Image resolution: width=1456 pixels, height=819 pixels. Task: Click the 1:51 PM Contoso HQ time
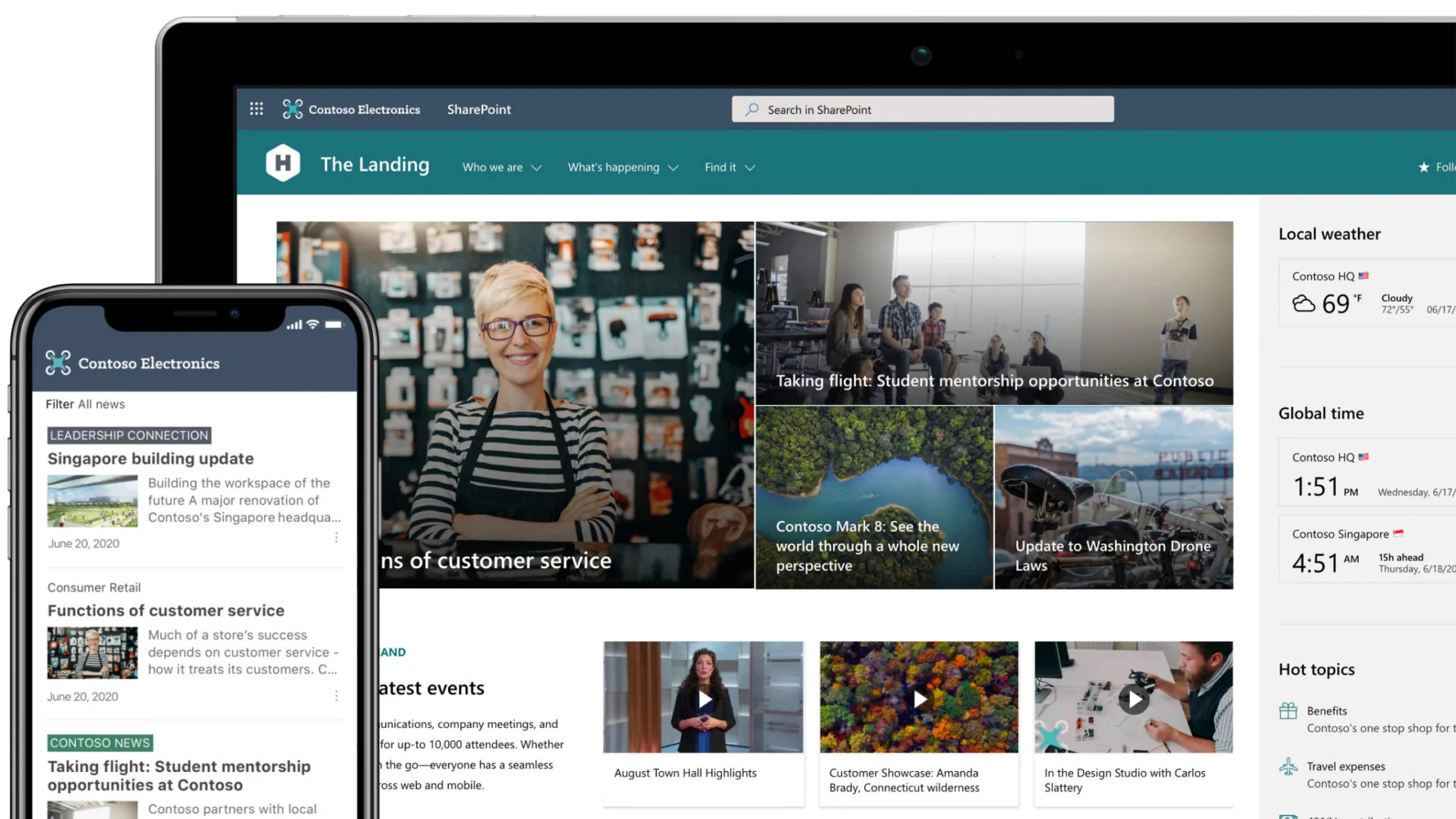[x=1326, y=487]
